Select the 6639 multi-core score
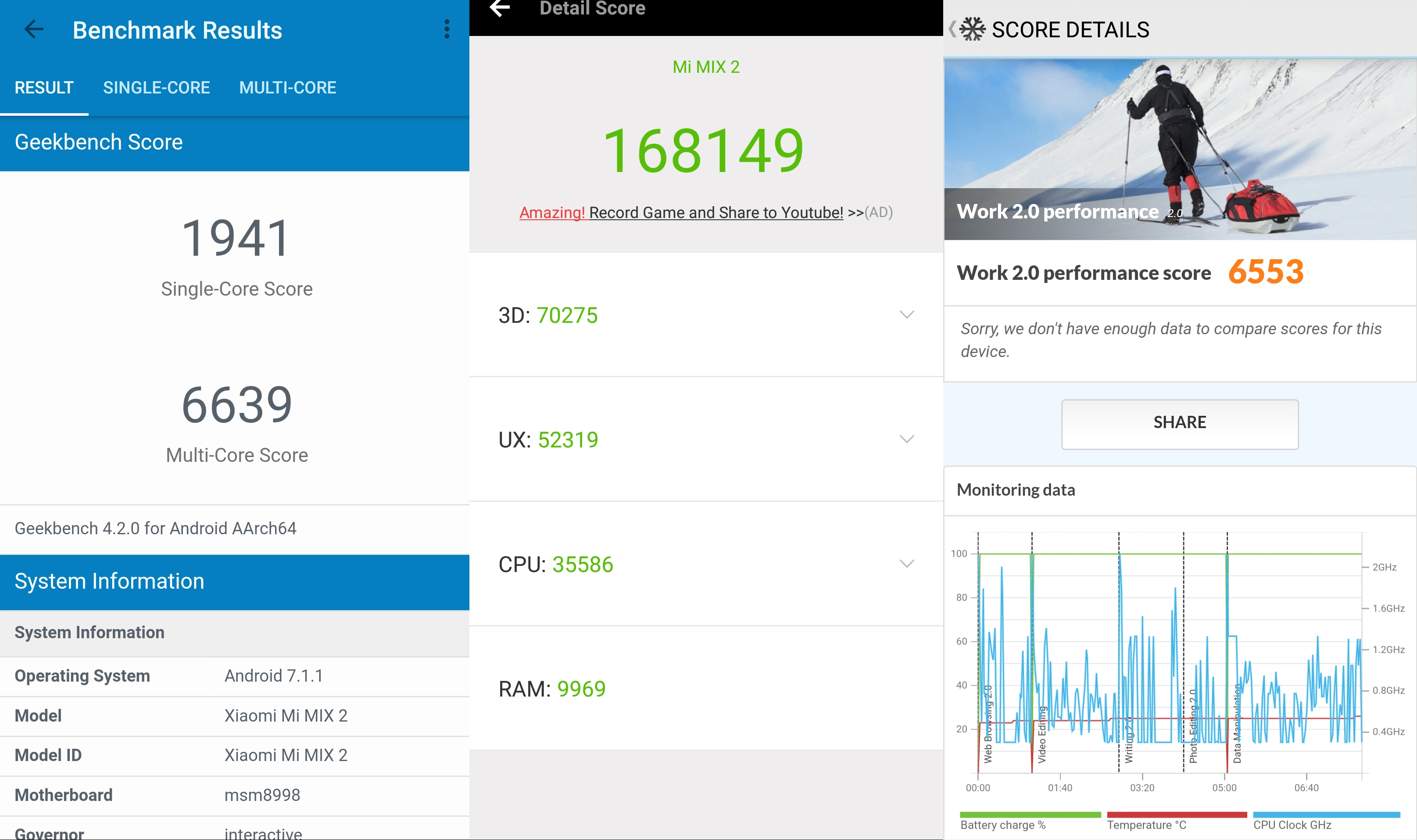Screen dimensions: 1417x840 [236, 404]
